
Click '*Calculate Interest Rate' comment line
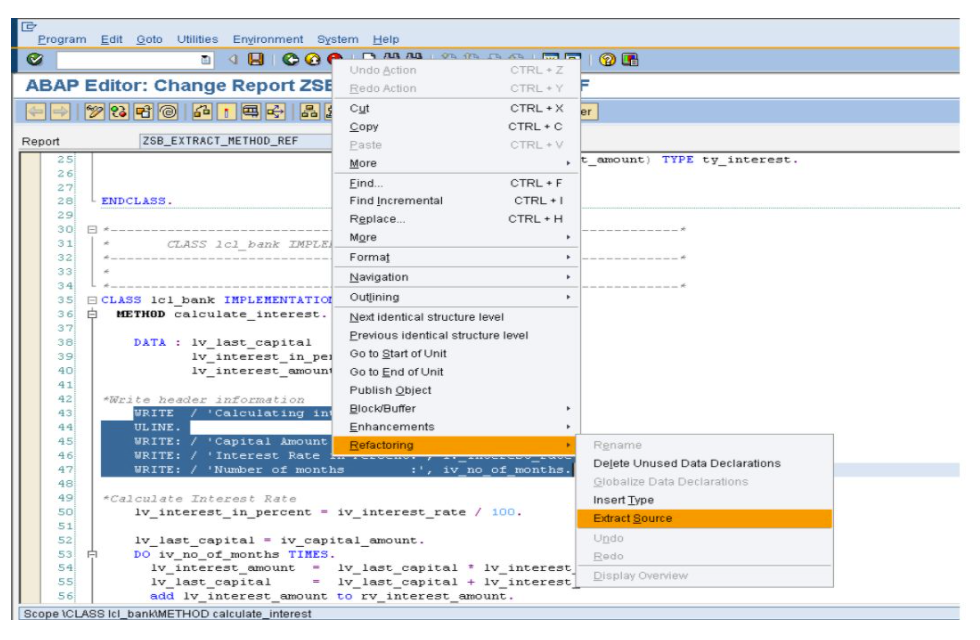click(199, 498)
